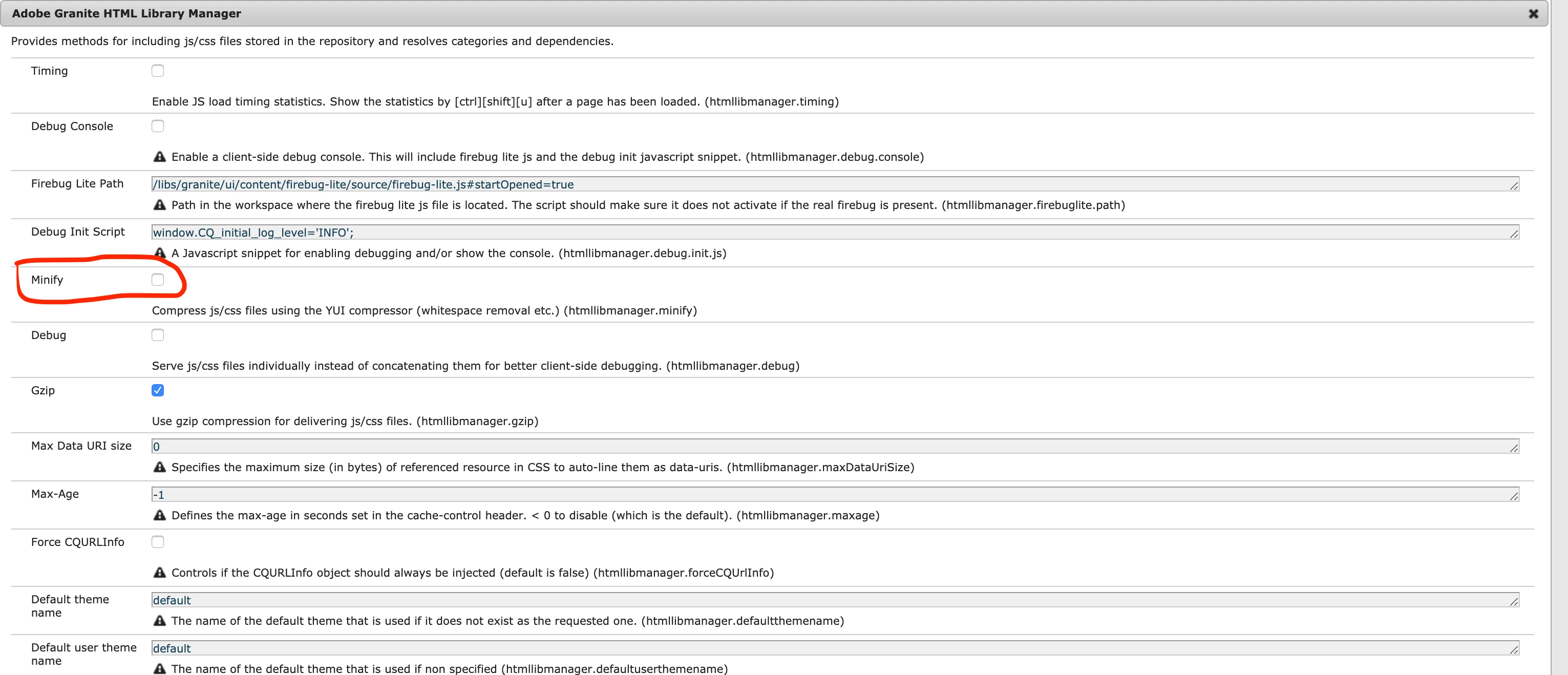Enable the Minify checkbox
The image size is (1568, 675).
[x=158, y=280]
